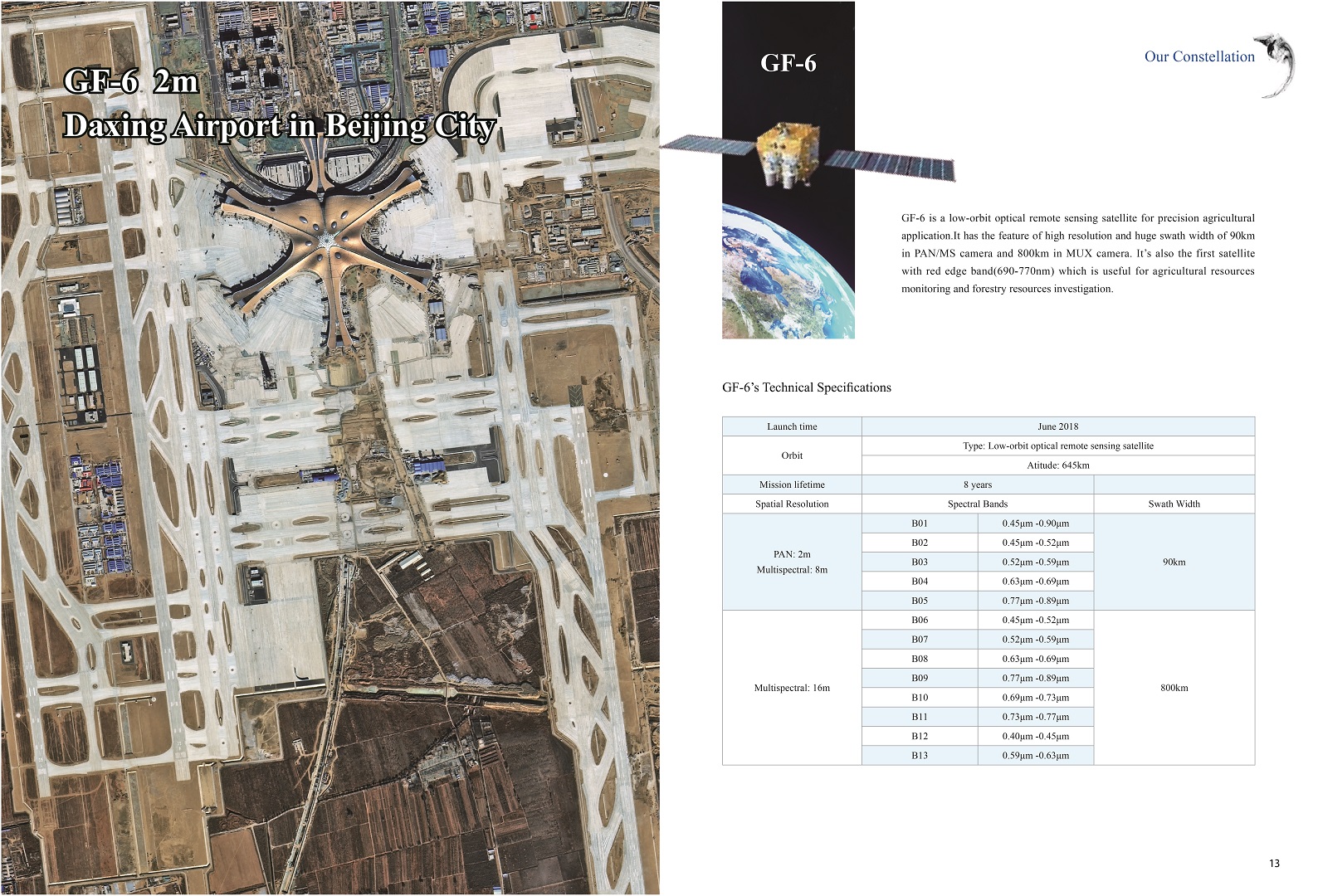
Task: Click the "PAN: 2m" spatial resolution cell
Action: click(792, 554)
